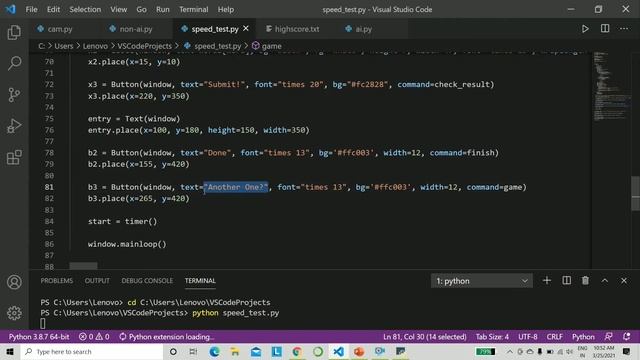Show the OUTPUT panel tab
The width and height of the screenshot is (640, 360).
pyautogui.click(x=97, y=281)
